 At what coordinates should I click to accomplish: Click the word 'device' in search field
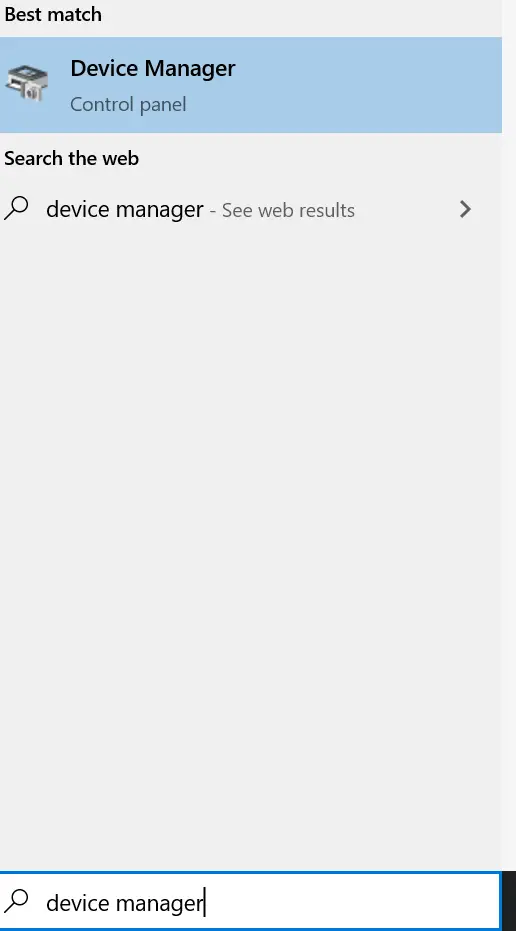coord(77,902)
